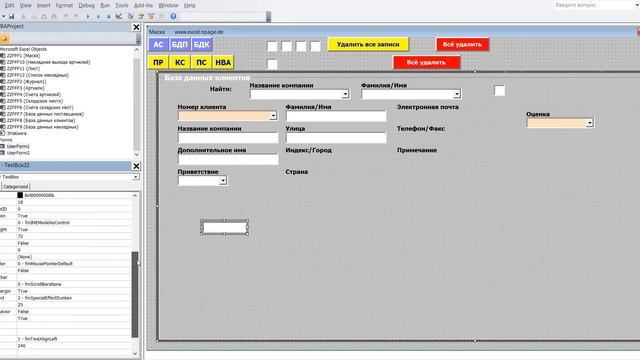Open the Tools menu

point(122,5)
